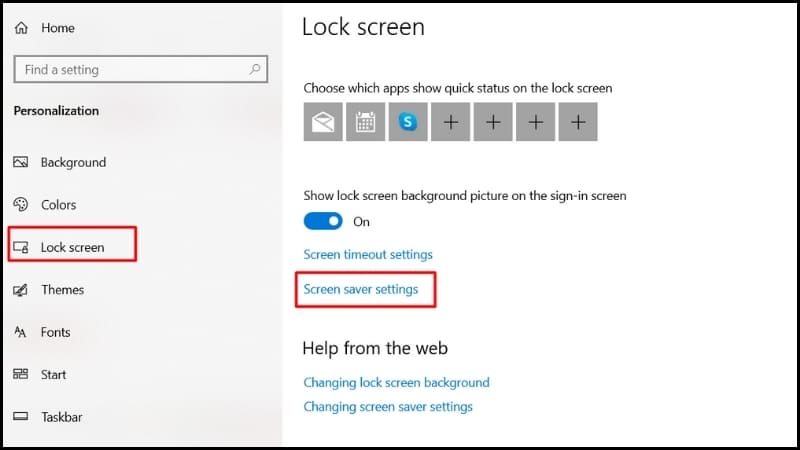The image size is (800, 450).
Task: Click the Colors palette icon
Action: pos(20,205)
